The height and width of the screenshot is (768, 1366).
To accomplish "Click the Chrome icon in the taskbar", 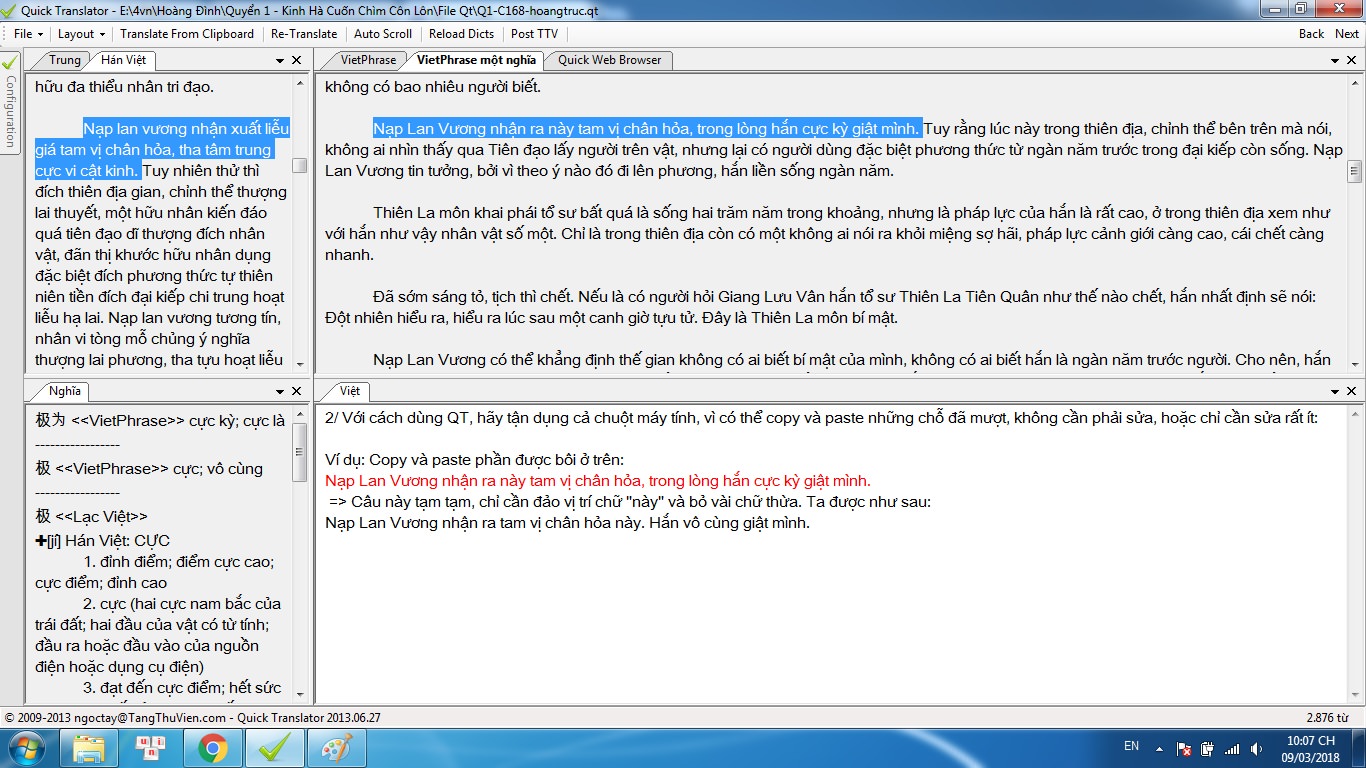I will [x=212, y=747].
